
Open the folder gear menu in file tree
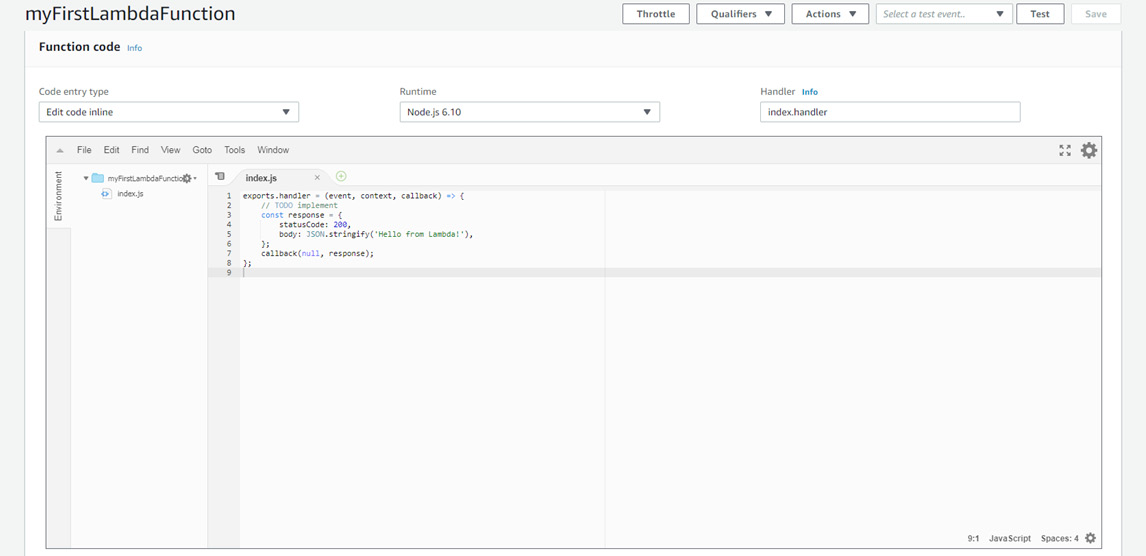(x=187, y=178)
